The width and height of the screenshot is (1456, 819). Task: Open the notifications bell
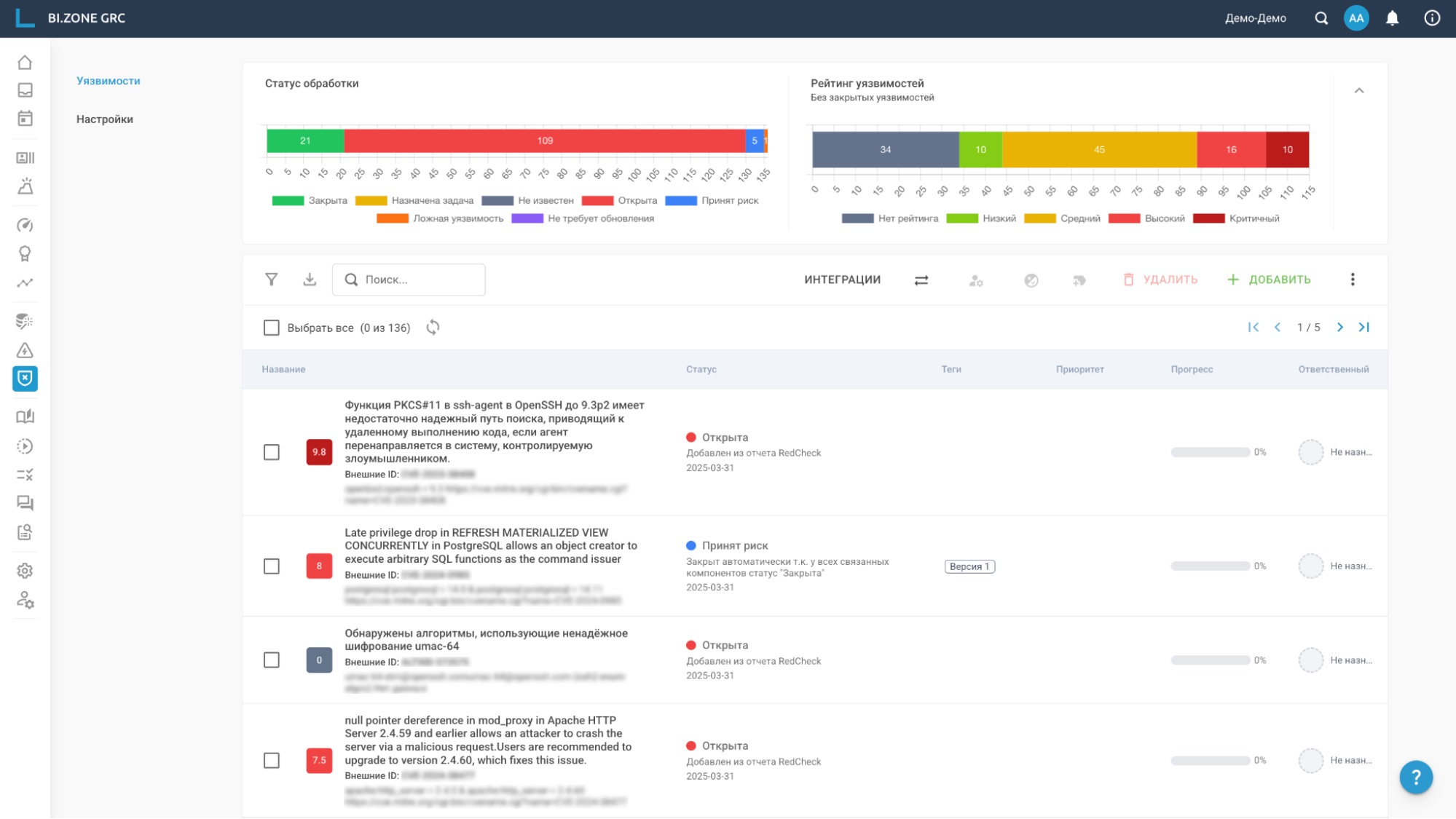click(1392, 18)
